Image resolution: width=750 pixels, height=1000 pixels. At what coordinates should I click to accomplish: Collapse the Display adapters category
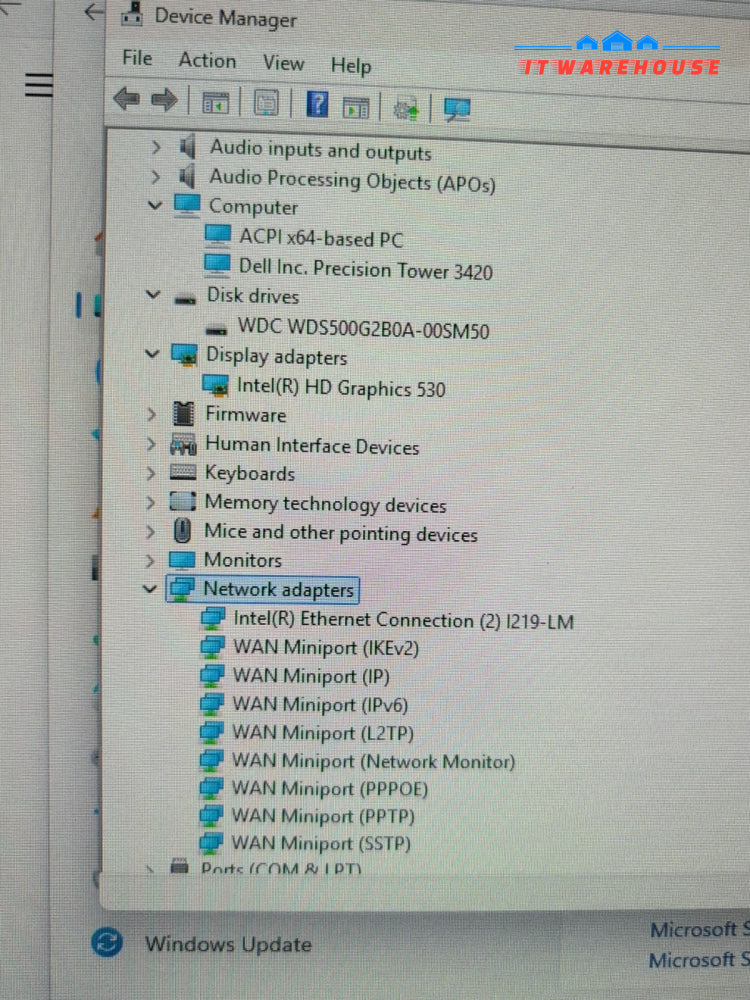(152, 353)
